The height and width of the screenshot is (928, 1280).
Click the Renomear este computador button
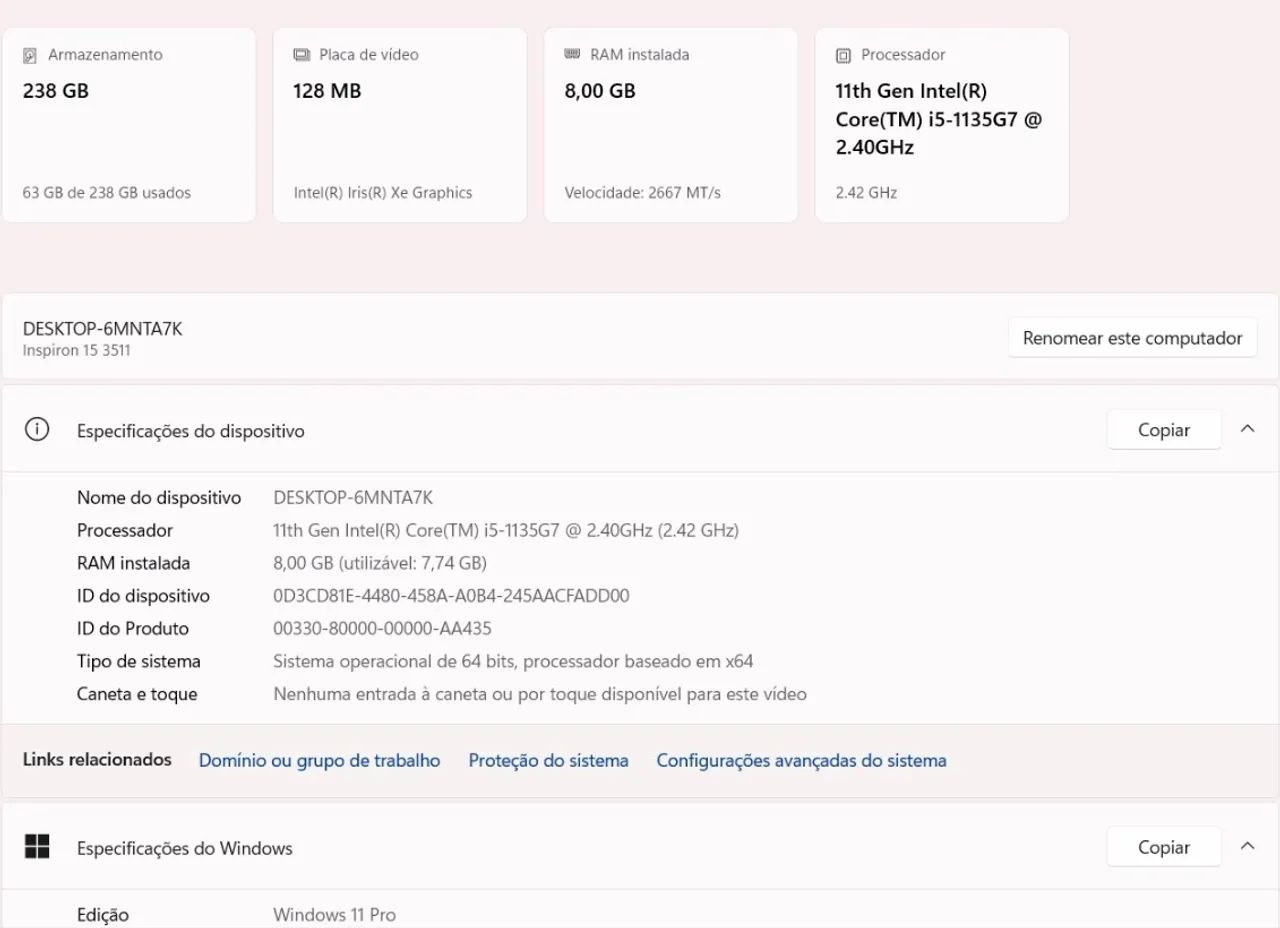(1132, 338)
